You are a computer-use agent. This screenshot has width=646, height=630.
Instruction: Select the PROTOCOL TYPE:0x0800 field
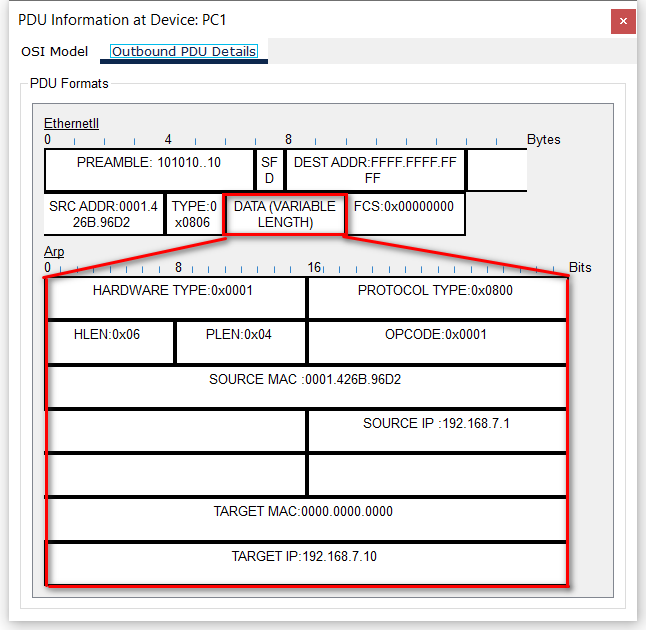(x=437, y=298)
